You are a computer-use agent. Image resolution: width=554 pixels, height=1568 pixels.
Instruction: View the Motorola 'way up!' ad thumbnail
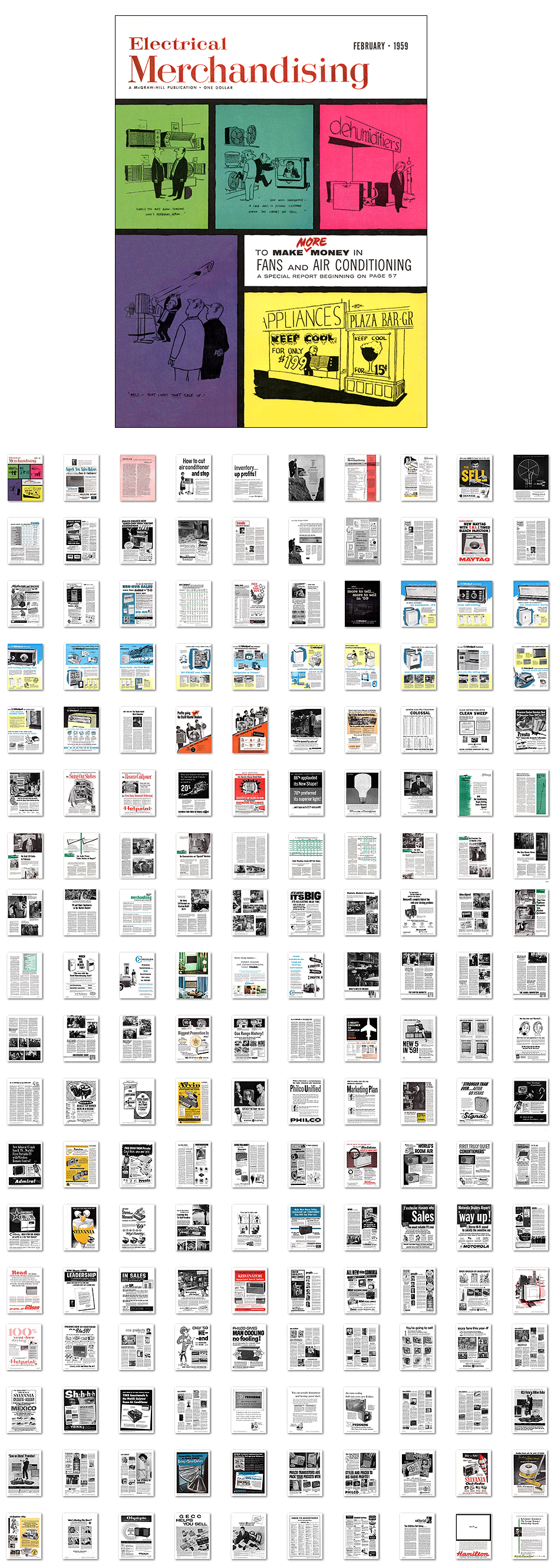pyautogui.click(x=475, y=1228)
